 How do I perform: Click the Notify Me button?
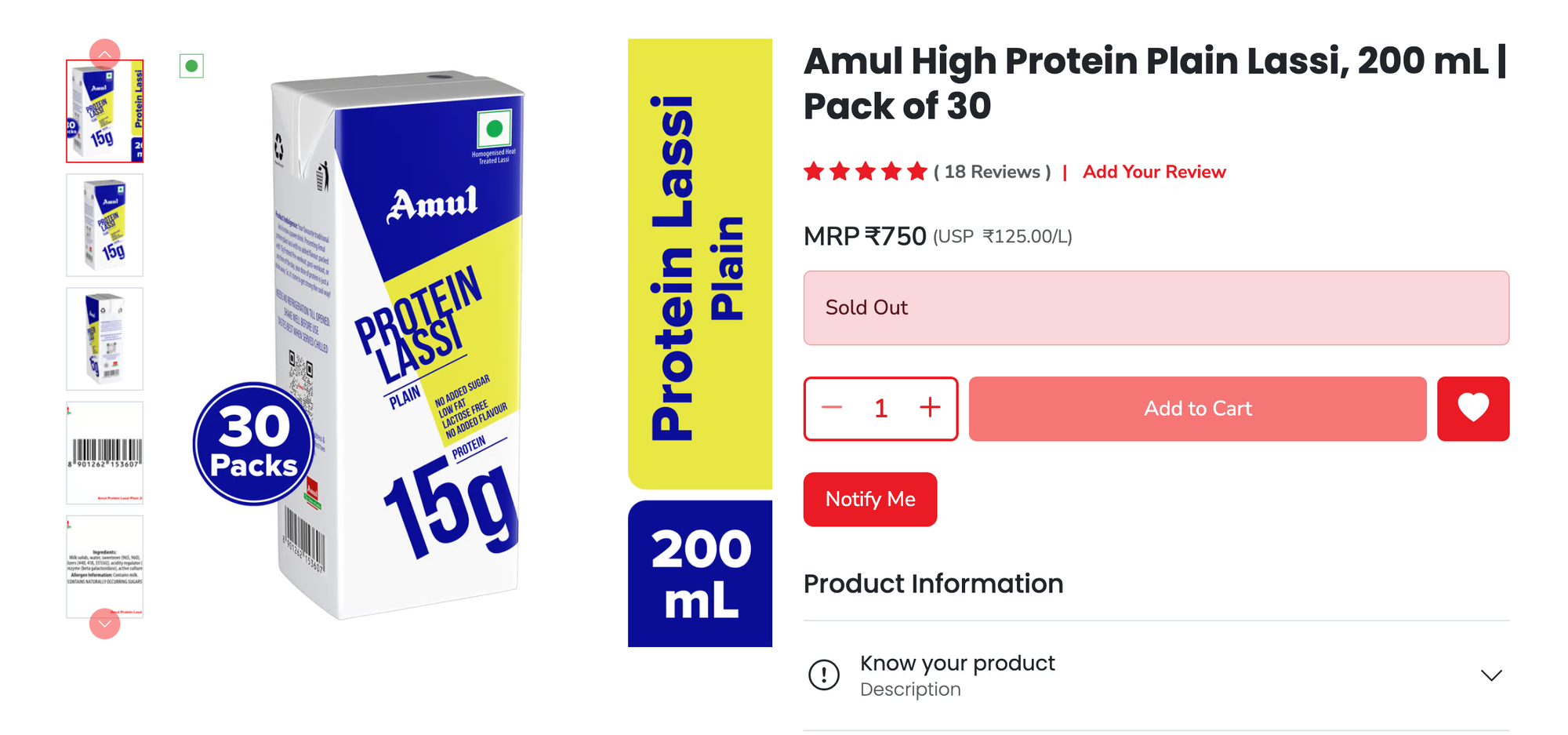coord(870,499)
